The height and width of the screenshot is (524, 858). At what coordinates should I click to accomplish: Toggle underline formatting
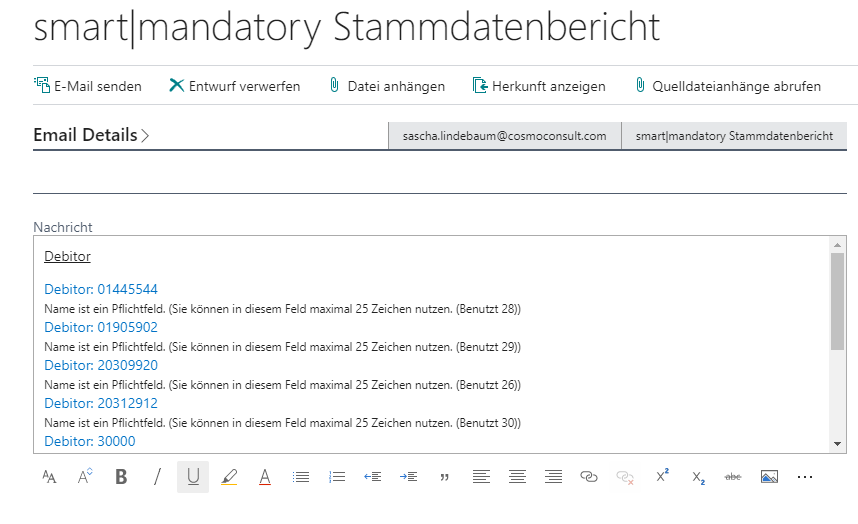tap(193, 477)
